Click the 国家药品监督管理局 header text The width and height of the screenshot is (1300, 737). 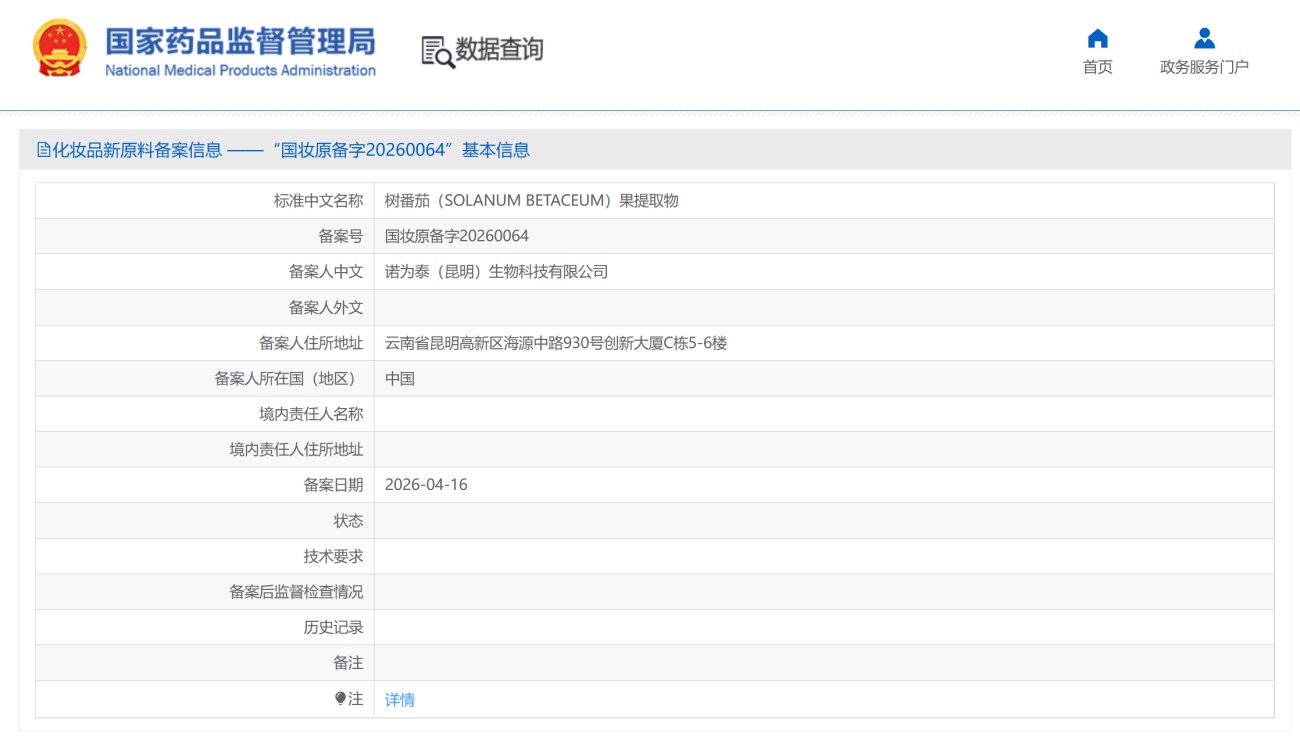point(240,44)
